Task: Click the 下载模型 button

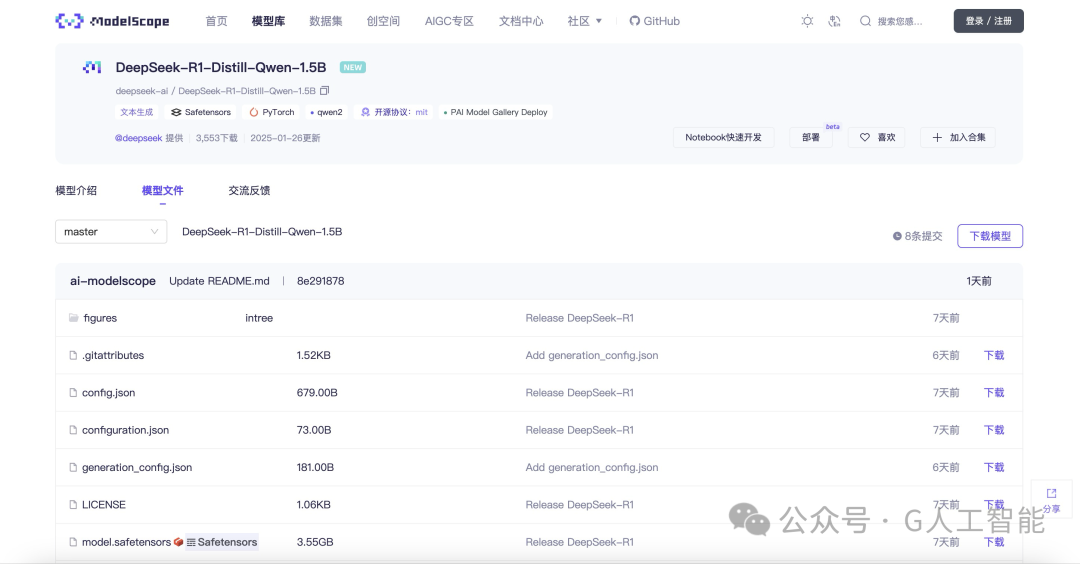Action: (x=990, y=236)
